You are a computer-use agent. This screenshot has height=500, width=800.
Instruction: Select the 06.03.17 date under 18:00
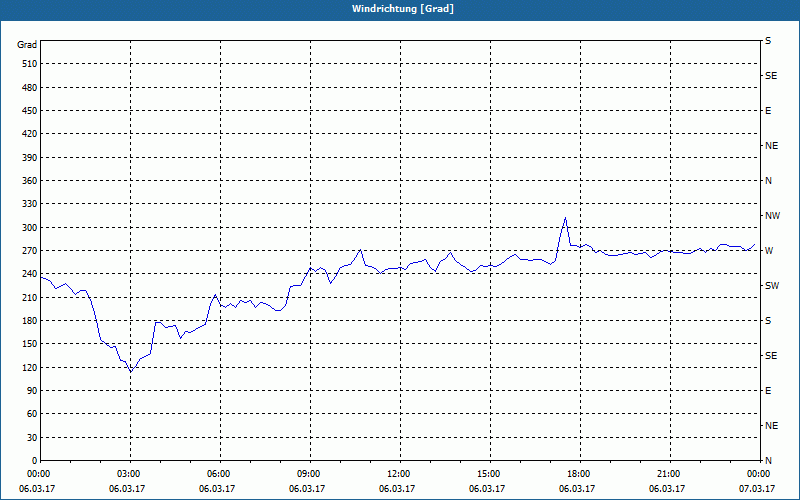coord(577,488)
